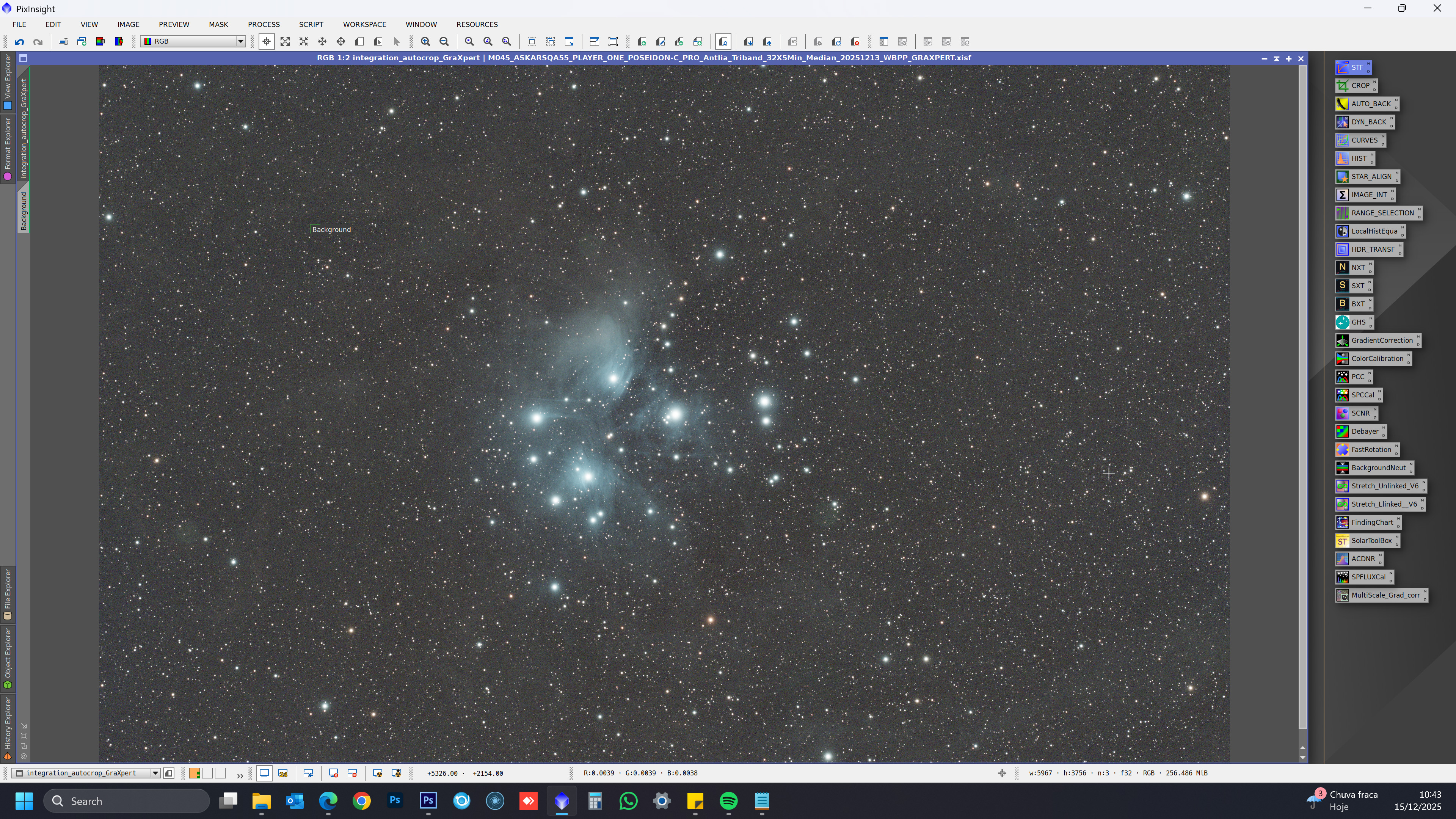Select the Background preview label on image
This screenshot has width=1456, height=819.
click(x=331, y=229)
